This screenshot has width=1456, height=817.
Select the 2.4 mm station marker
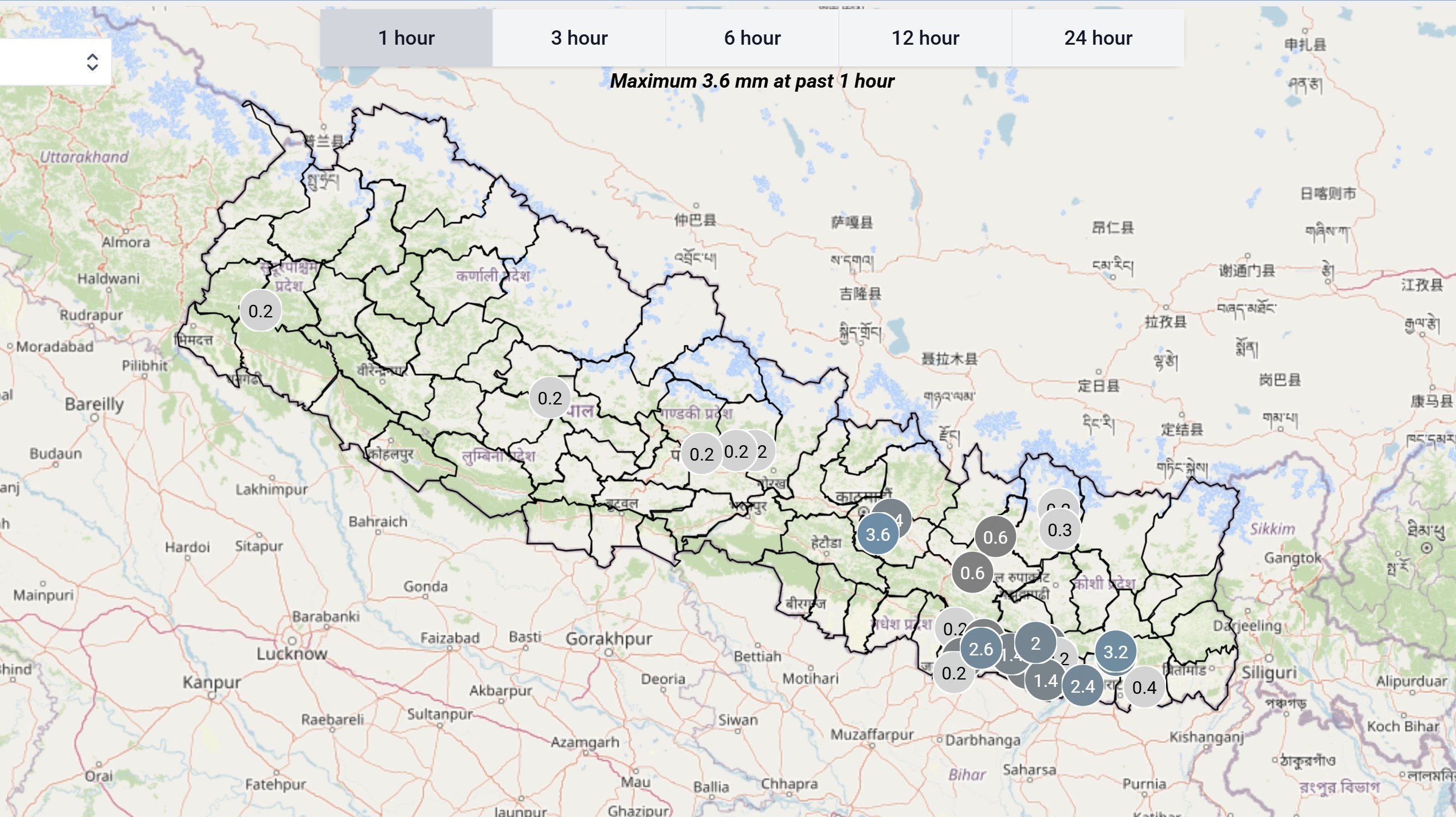[1082, 686]
